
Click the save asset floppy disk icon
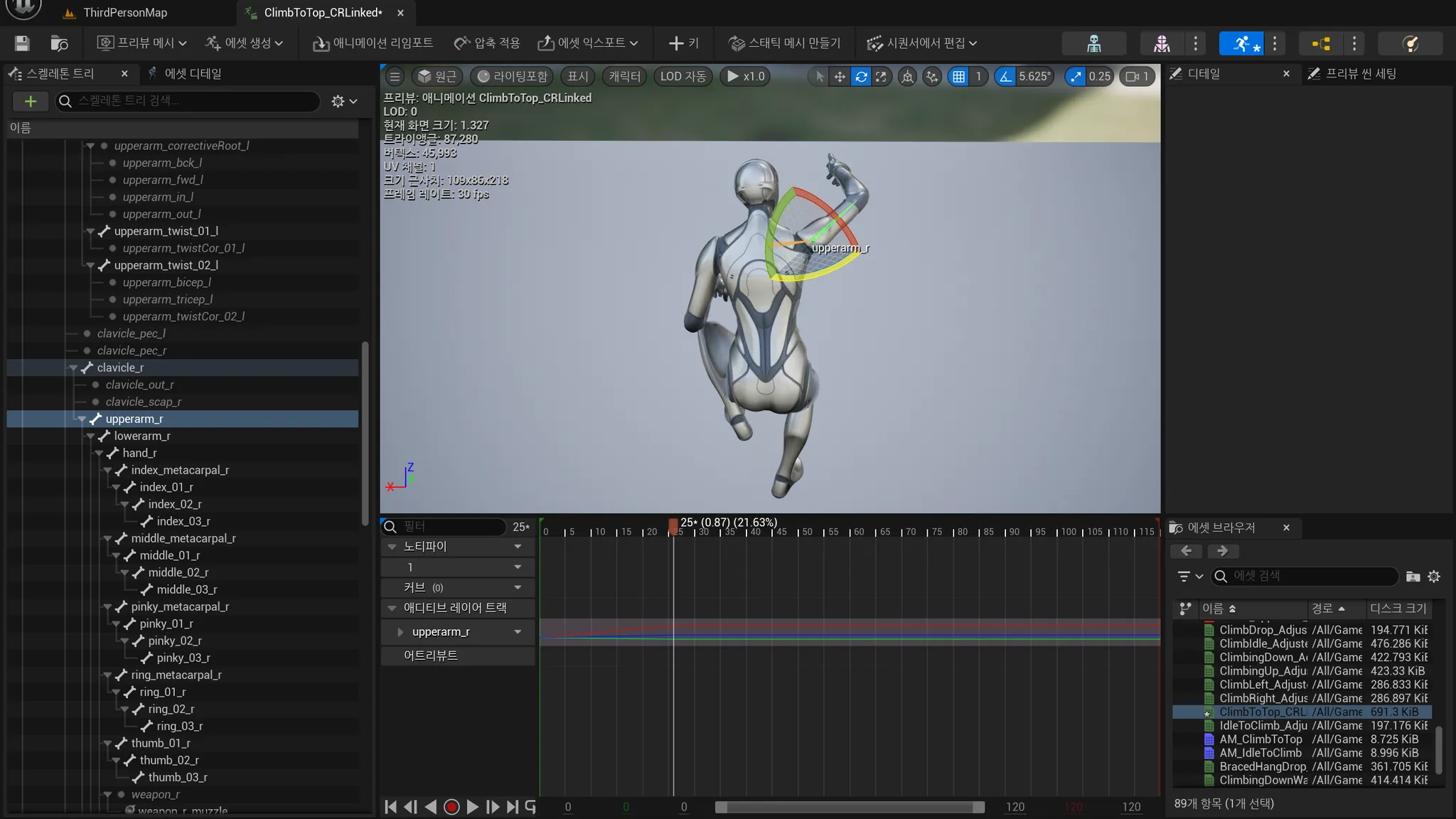point(22,43)
